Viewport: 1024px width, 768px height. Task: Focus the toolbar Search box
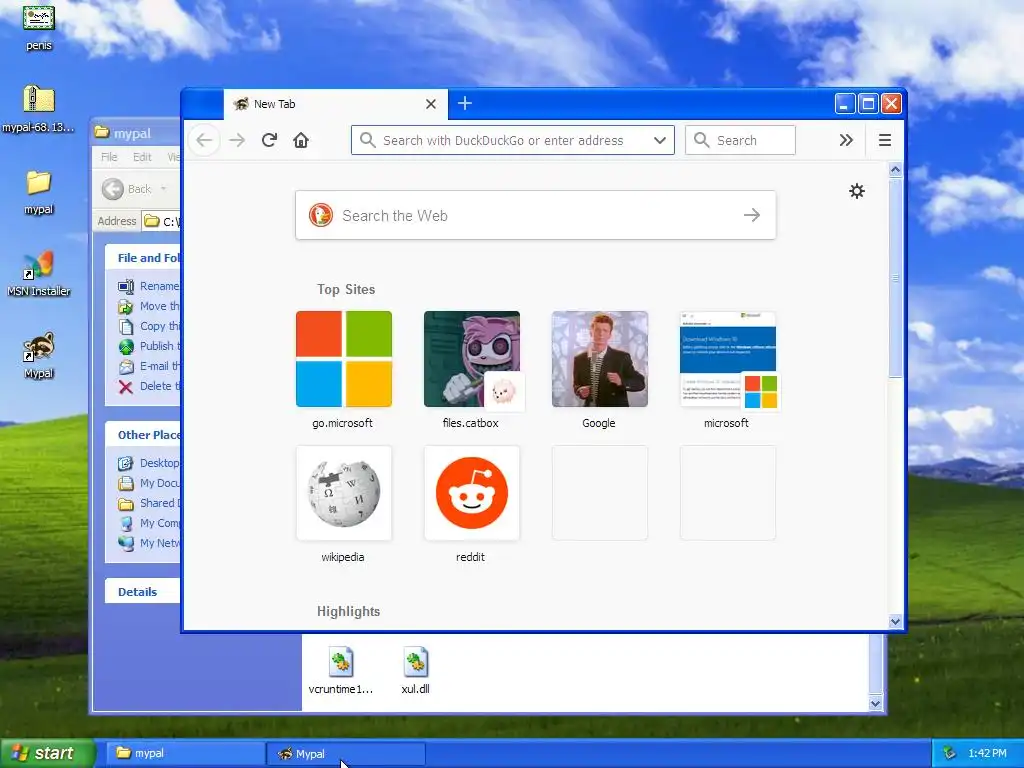740,140
